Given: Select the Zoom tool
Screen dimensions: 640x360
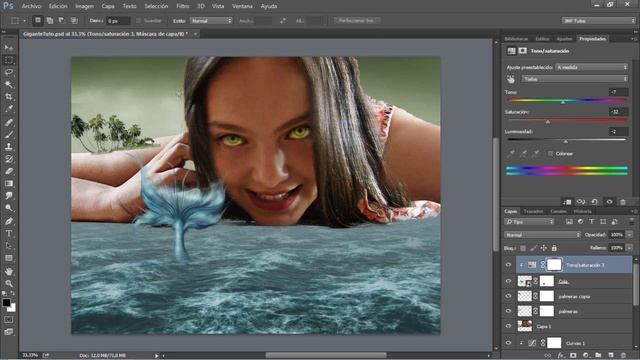Looking at the screenshot, I should click(9, 283).
